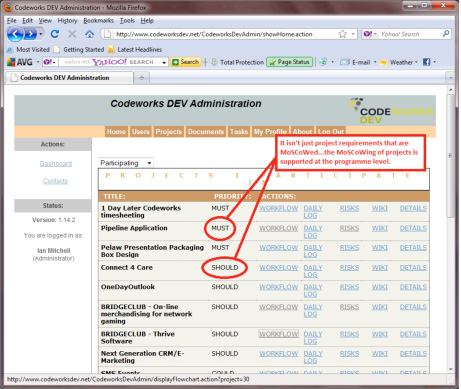Reload the page with the refresh icon
461x389 pixels.
55,34
